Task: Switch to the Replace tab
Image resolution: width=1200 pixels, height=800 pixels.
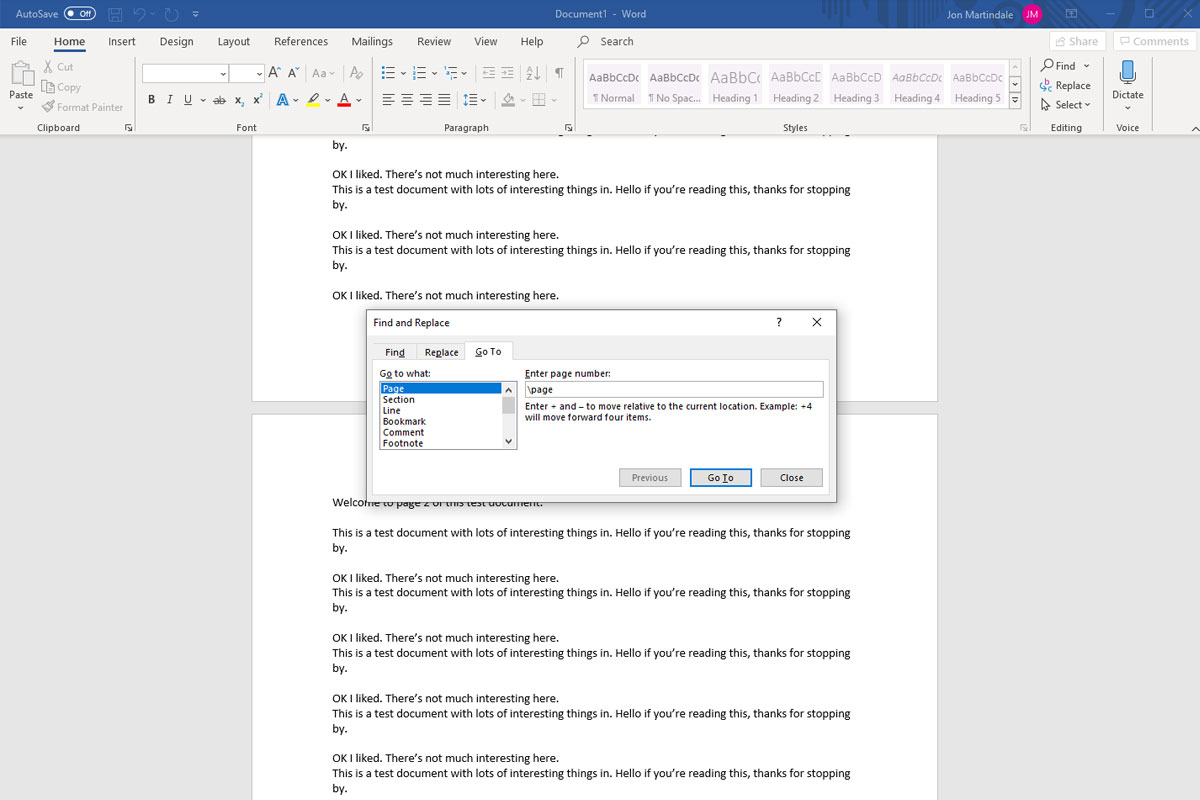Action: click(x=440, y=351)
